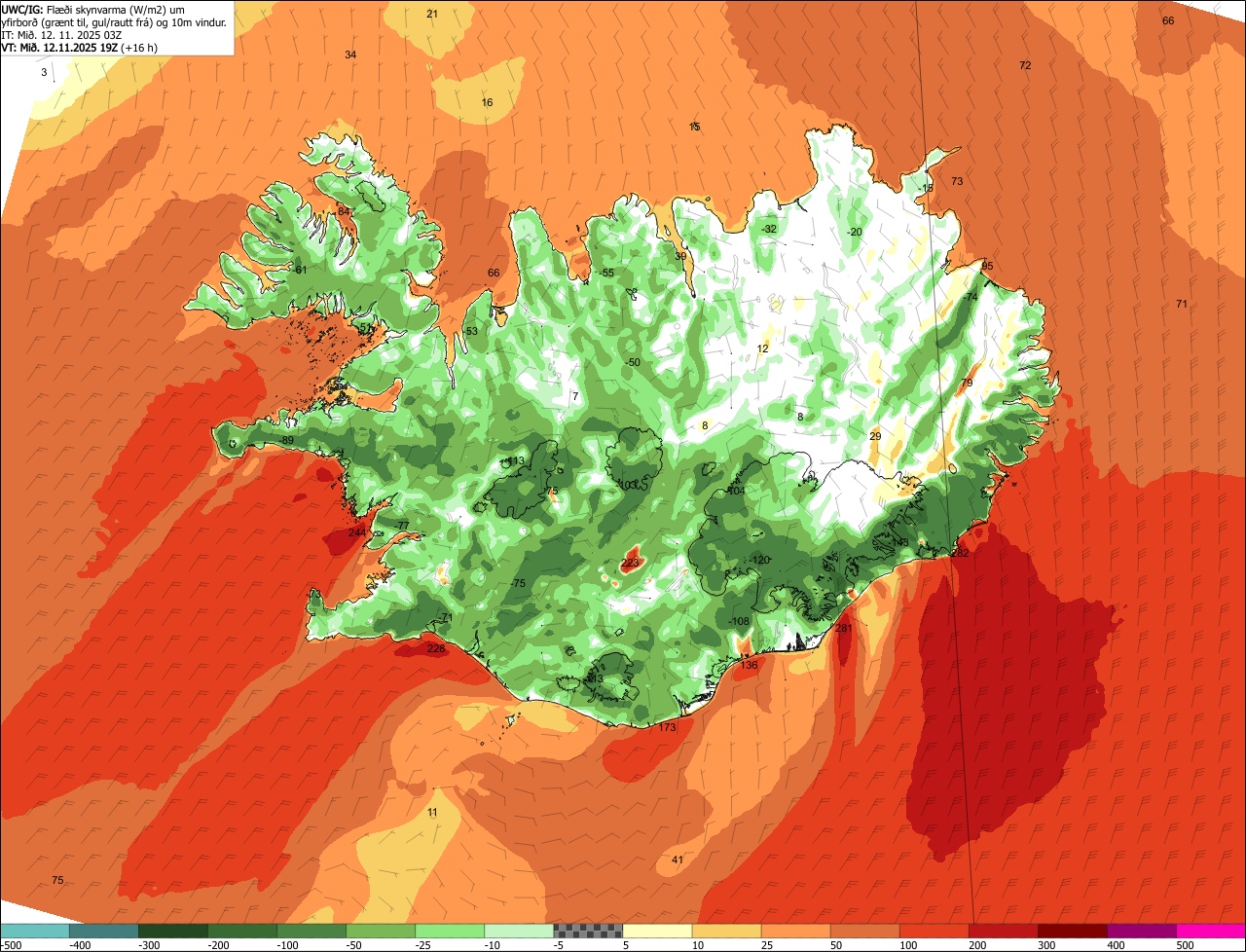This screenshot has height=952, width=1246.
Task: Click map value '34' over the northern ocean
Action: [350, 55]
